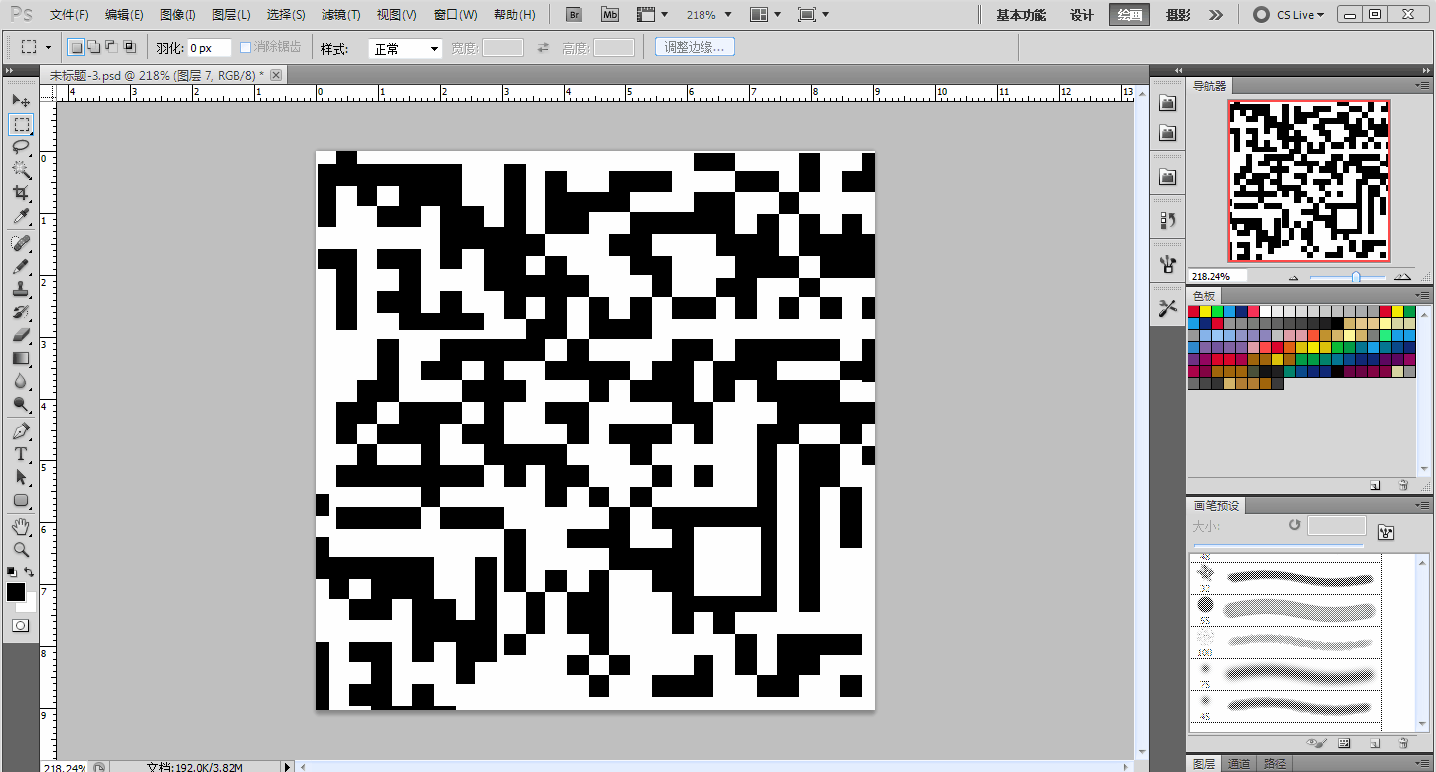Select the Move tool
The image size is (1436, 772).
point(20,101)
